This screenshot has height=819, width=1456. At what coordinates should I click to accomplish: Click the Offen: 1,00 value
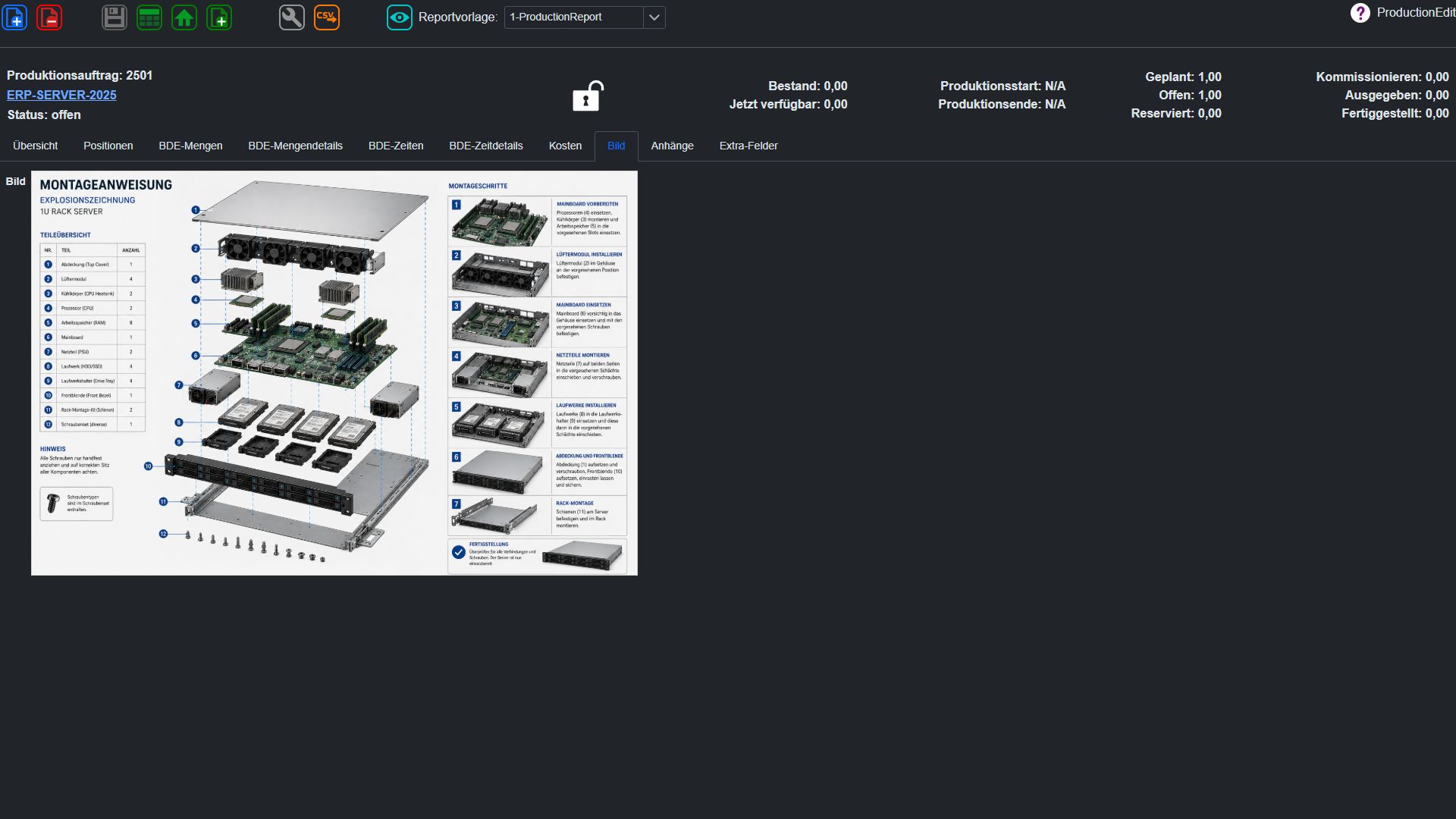1190,95
